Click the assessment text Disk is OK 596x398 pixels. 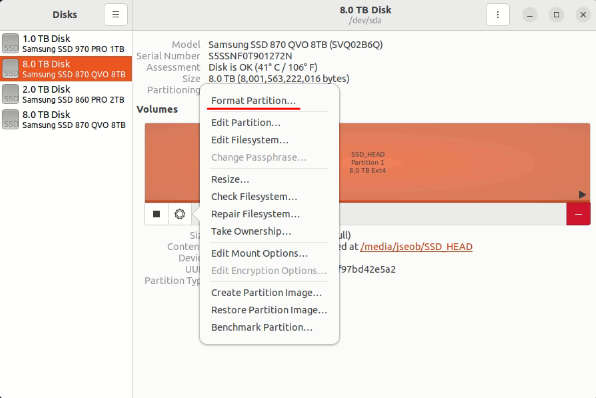pyautogui.click(x=263, y=67)
